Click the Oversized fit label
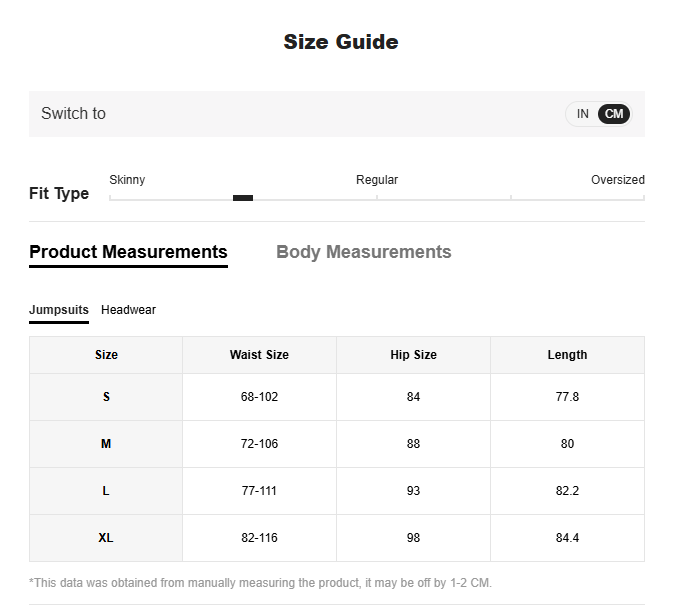 617,180
